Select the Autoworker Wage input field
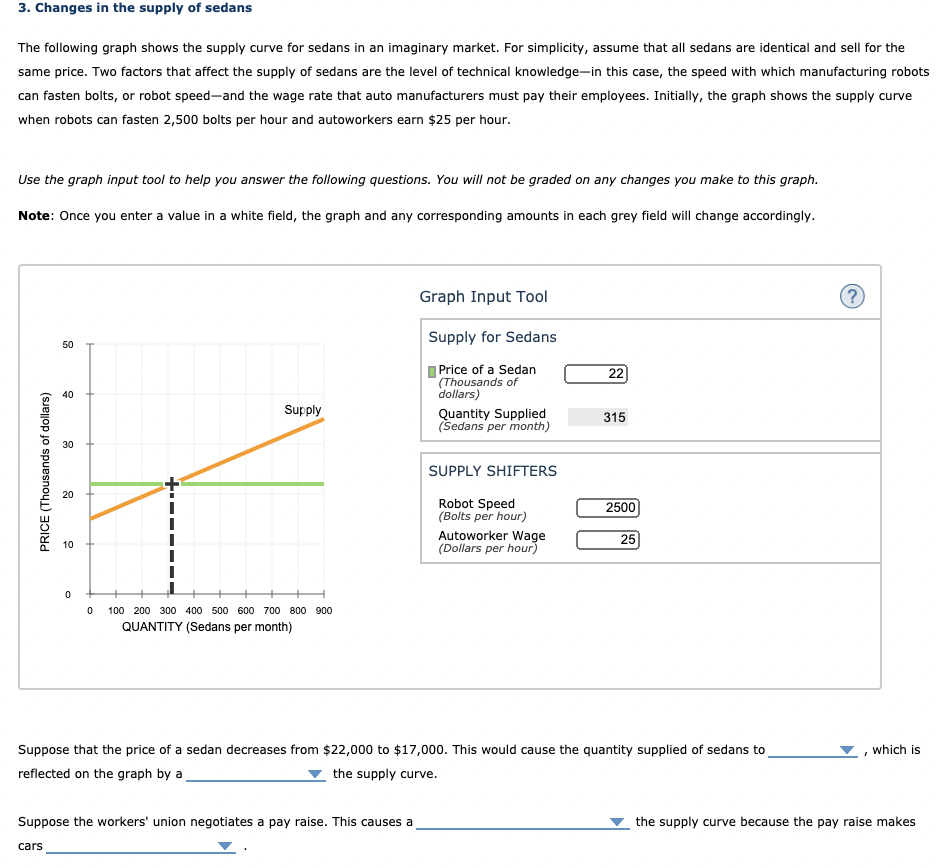 pyautogui.click(x=608, y=539)
